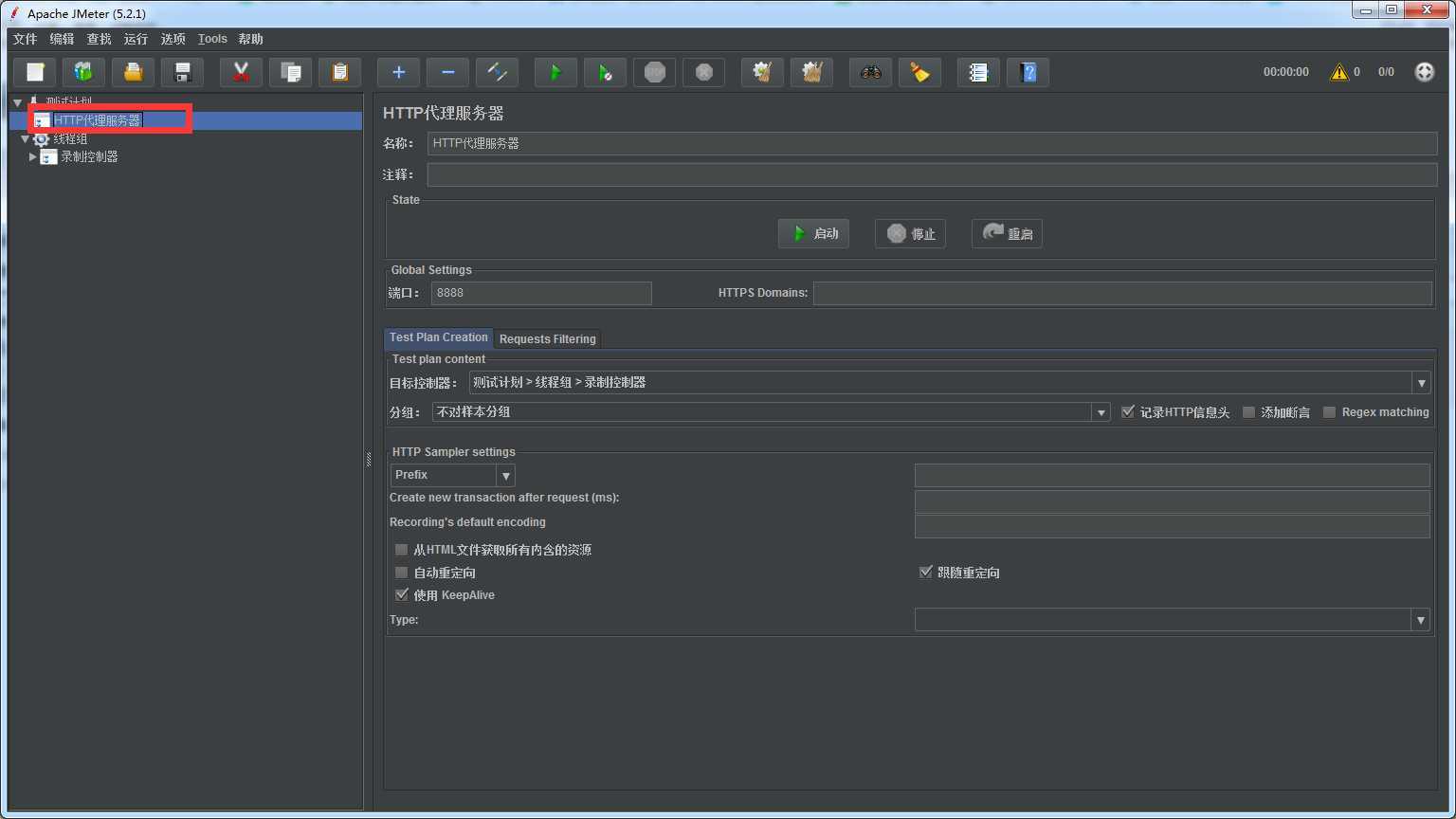Enable the 添加断言 checkbox
1456x819 pixels.
click(1248, 412)
